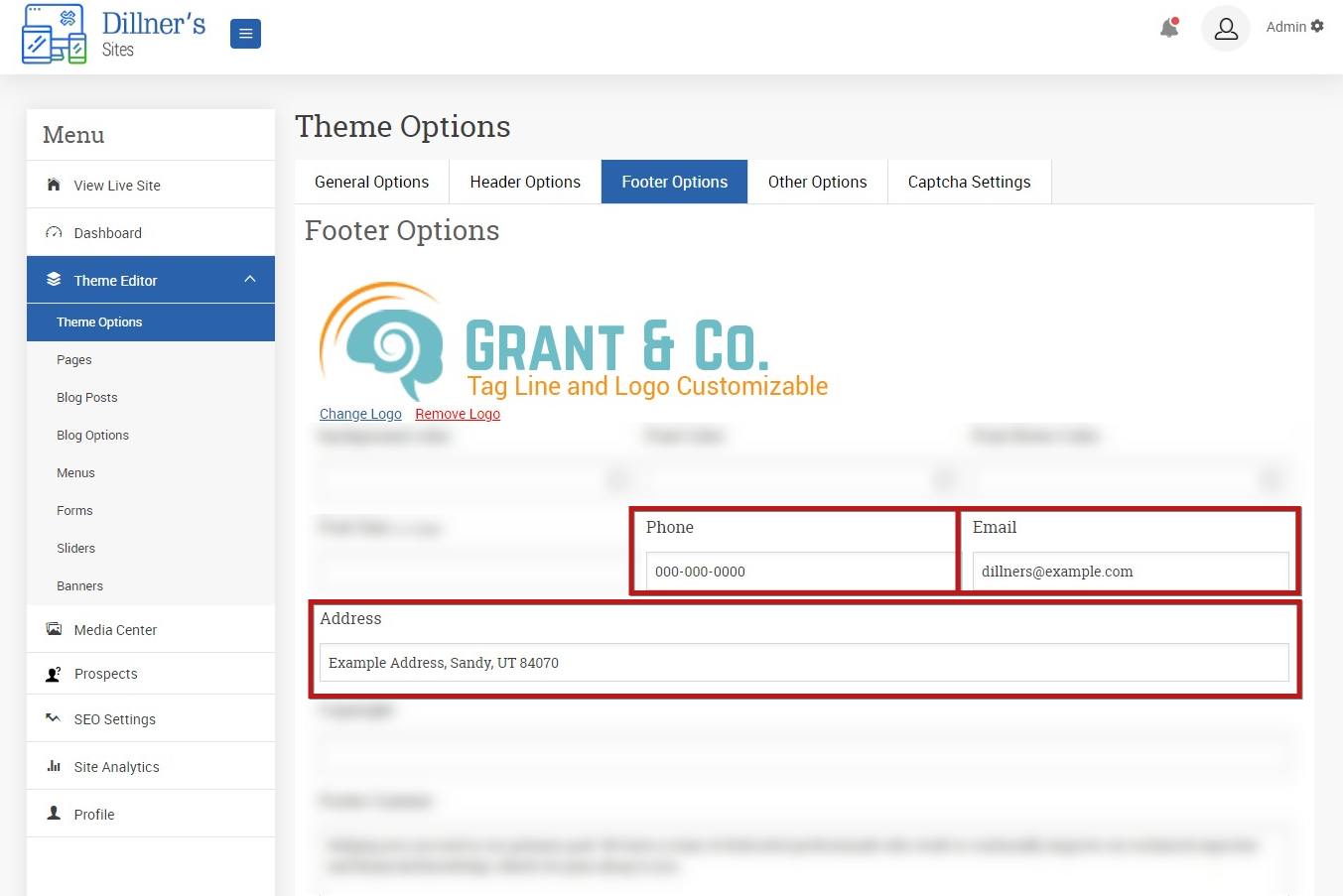Click the Site Analytics bar icon
The width and height of the screenshot is (1343, 896).
click(x=54, y=766)
